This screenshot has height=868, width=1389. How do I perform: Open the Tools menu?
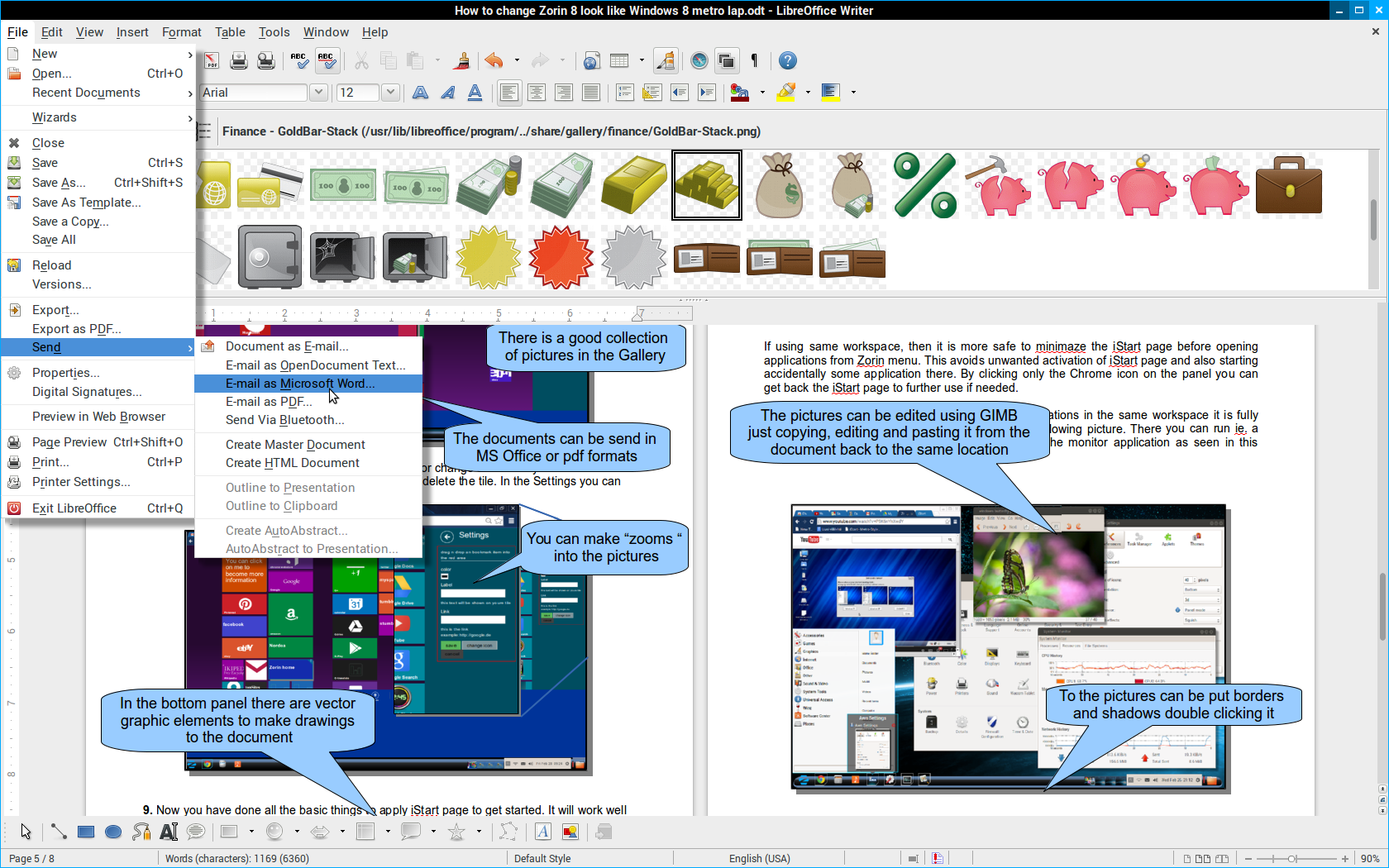click(274, 32)
